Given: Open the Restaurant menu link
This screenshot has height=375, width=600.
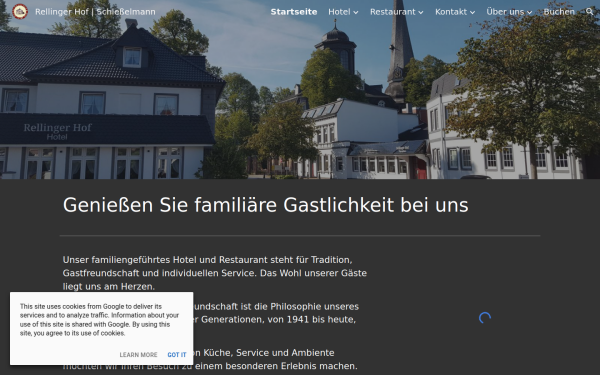Looking at the screenshot, I should pyautogui.click(x=393, y=12).
